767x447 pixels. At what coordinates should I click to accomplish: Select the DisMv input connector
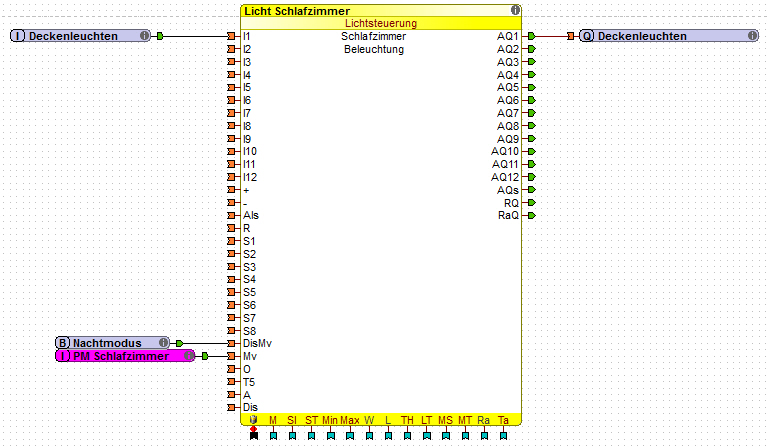231,344
